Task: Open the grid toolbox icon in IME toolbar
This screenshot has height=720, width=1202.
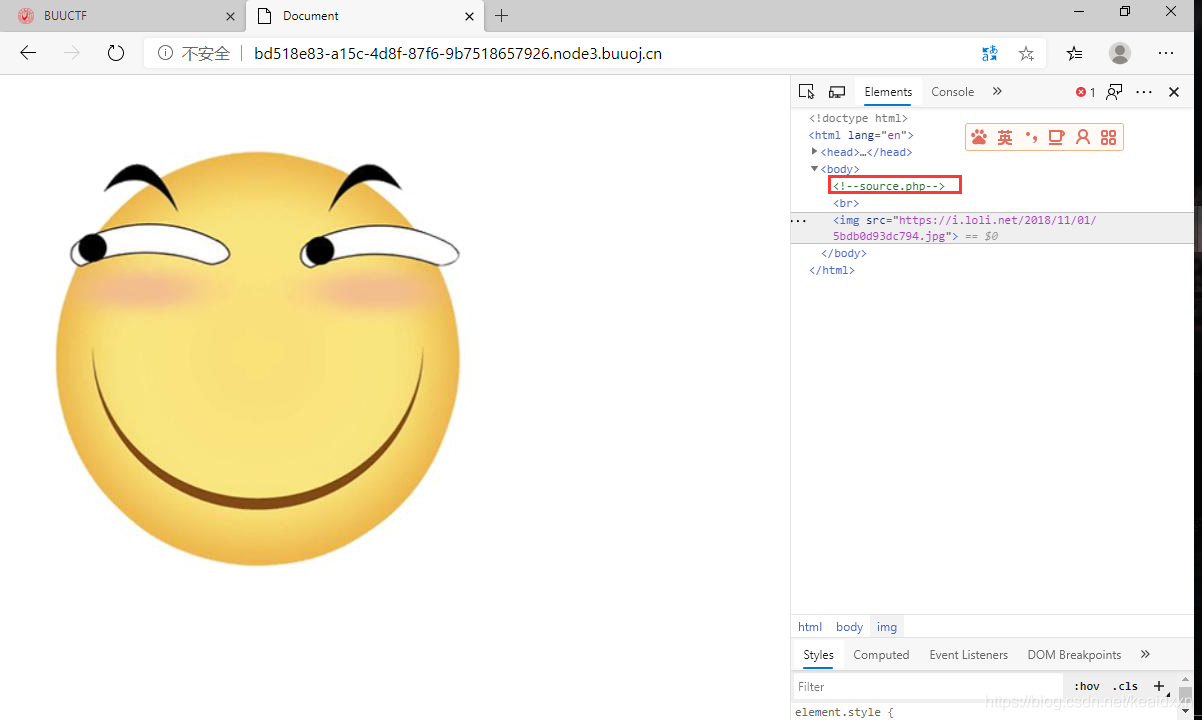Action: (x=1108, y=138)
